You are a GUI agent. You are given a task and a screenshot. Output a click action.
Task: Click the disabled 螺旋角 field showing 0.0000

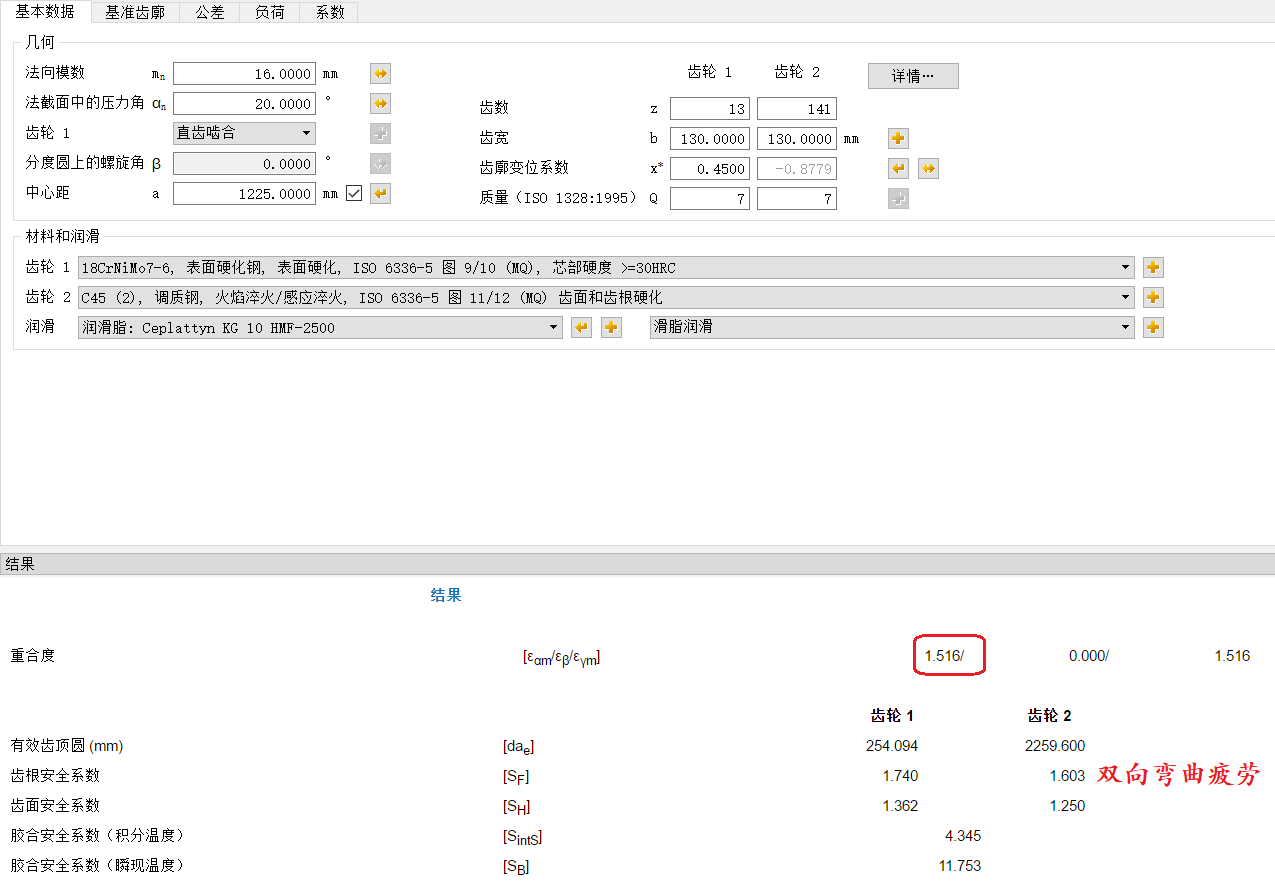point(244,164)
